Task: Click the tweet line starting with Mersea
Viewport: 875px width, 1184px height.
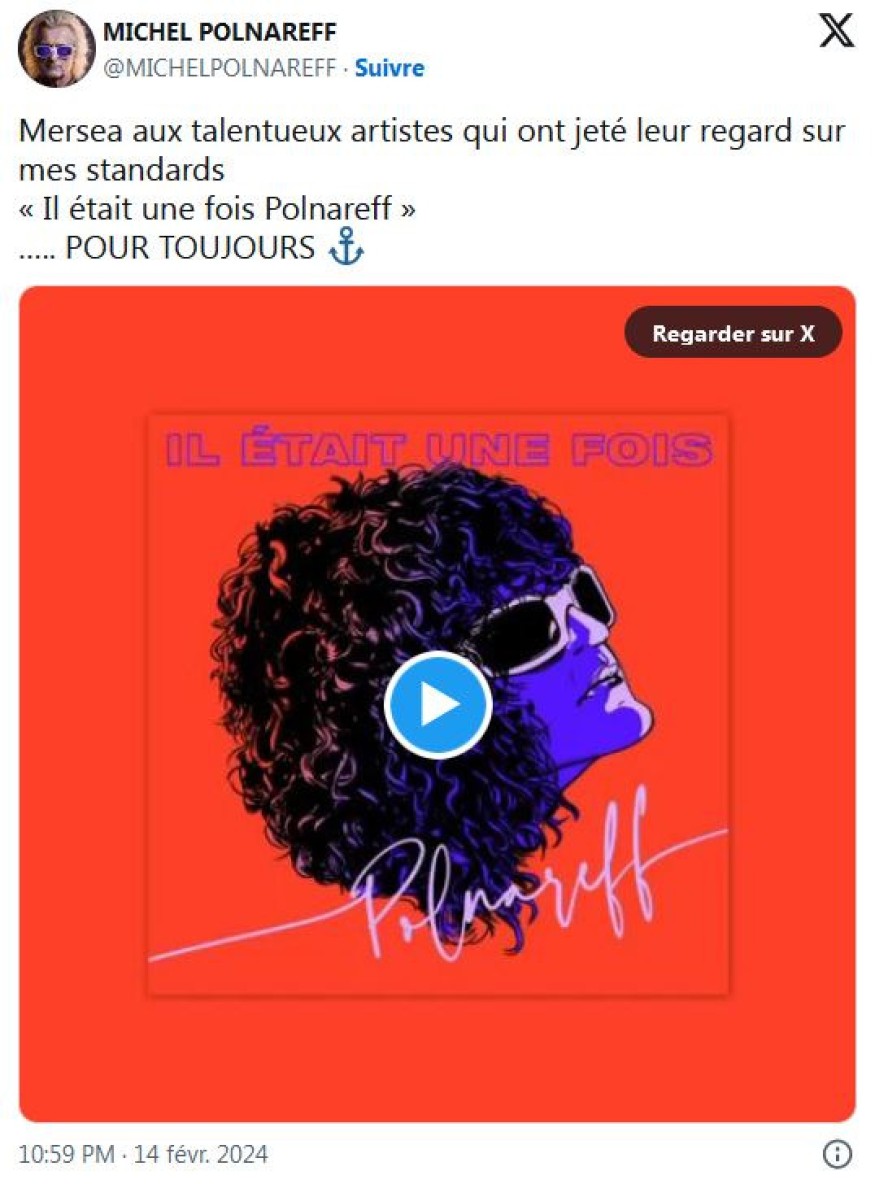Action: coord(432,131)
